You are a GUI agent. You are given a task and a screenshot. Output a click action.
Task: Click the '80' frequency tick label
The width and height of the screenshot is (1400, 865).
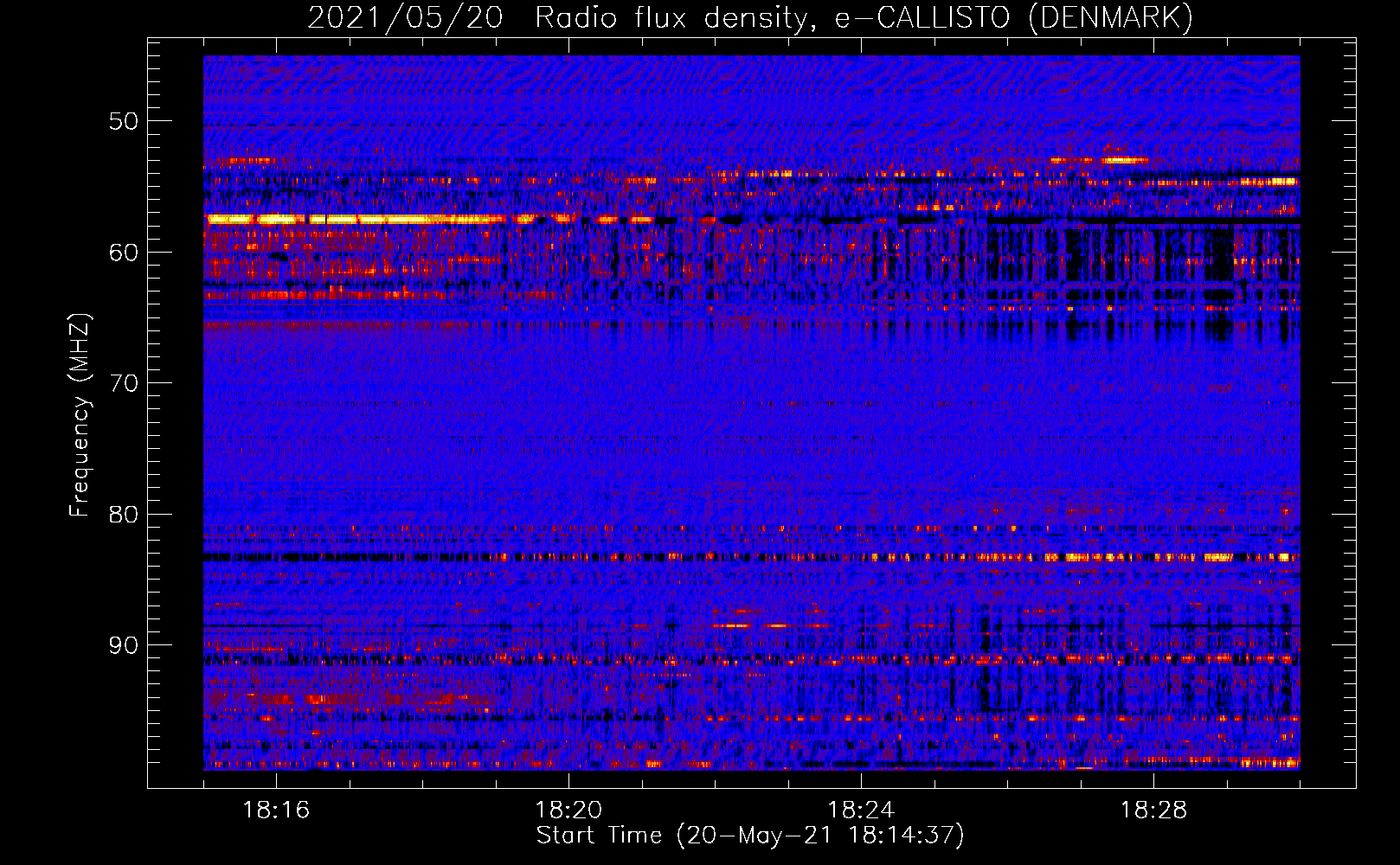123,515
